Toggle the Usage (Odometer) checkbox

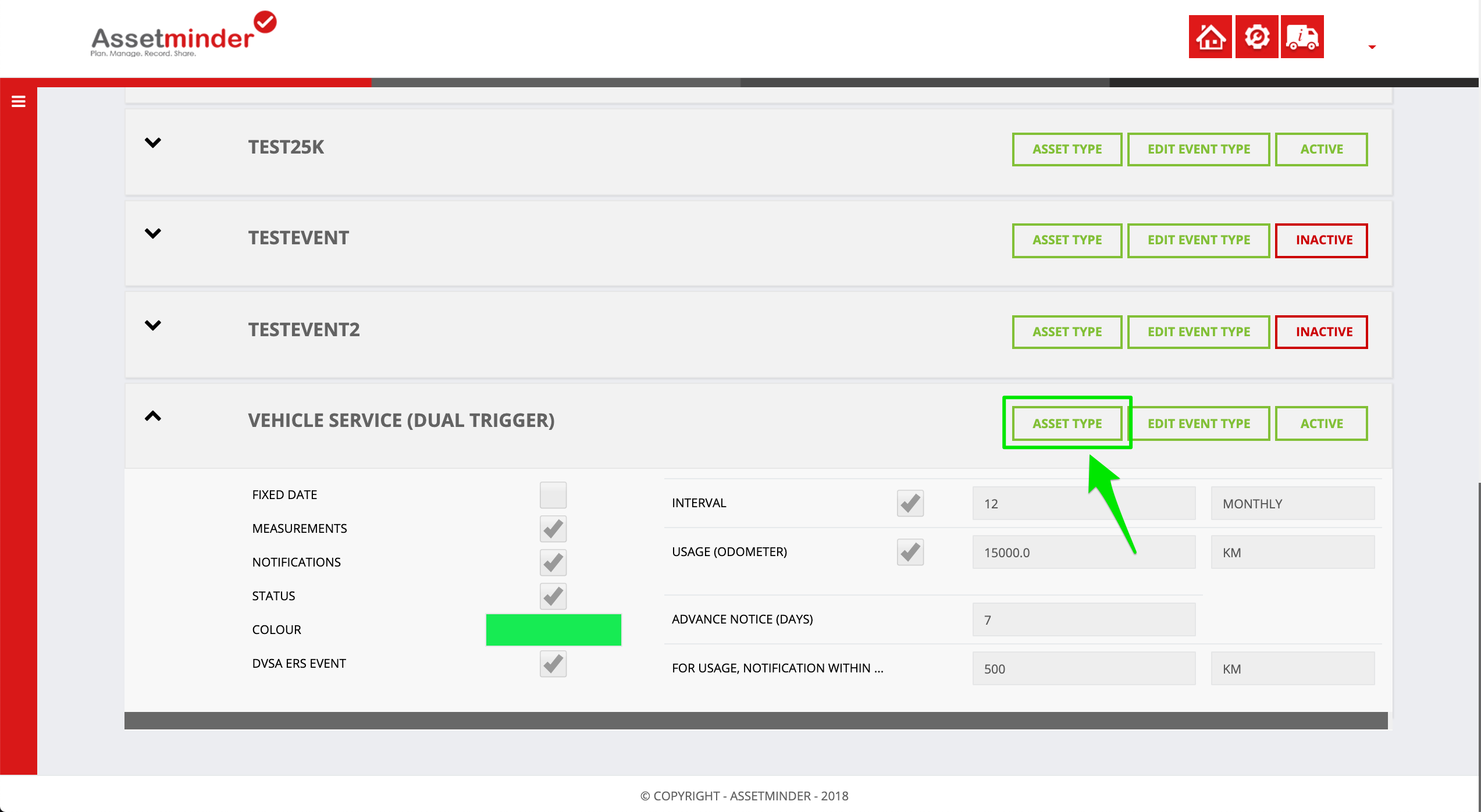(910, 552)
